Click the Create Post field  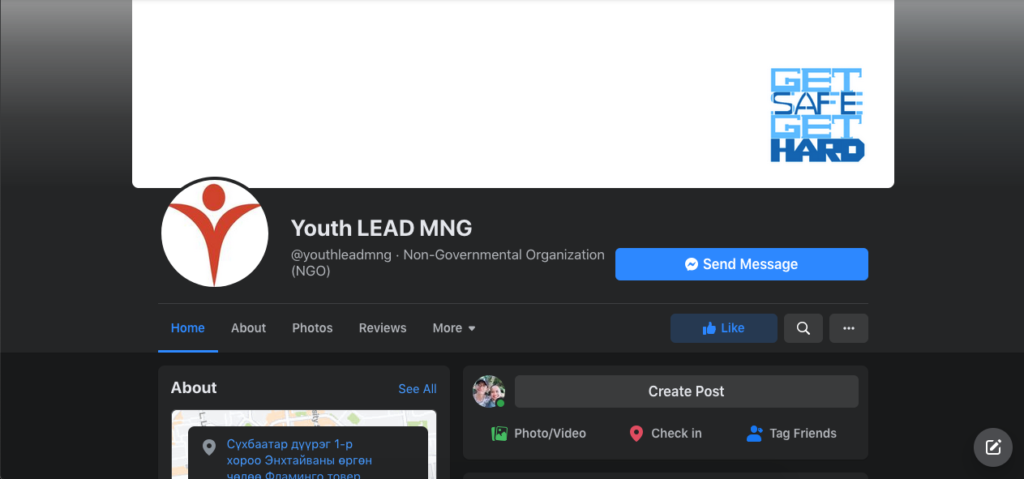coord(686,391)
